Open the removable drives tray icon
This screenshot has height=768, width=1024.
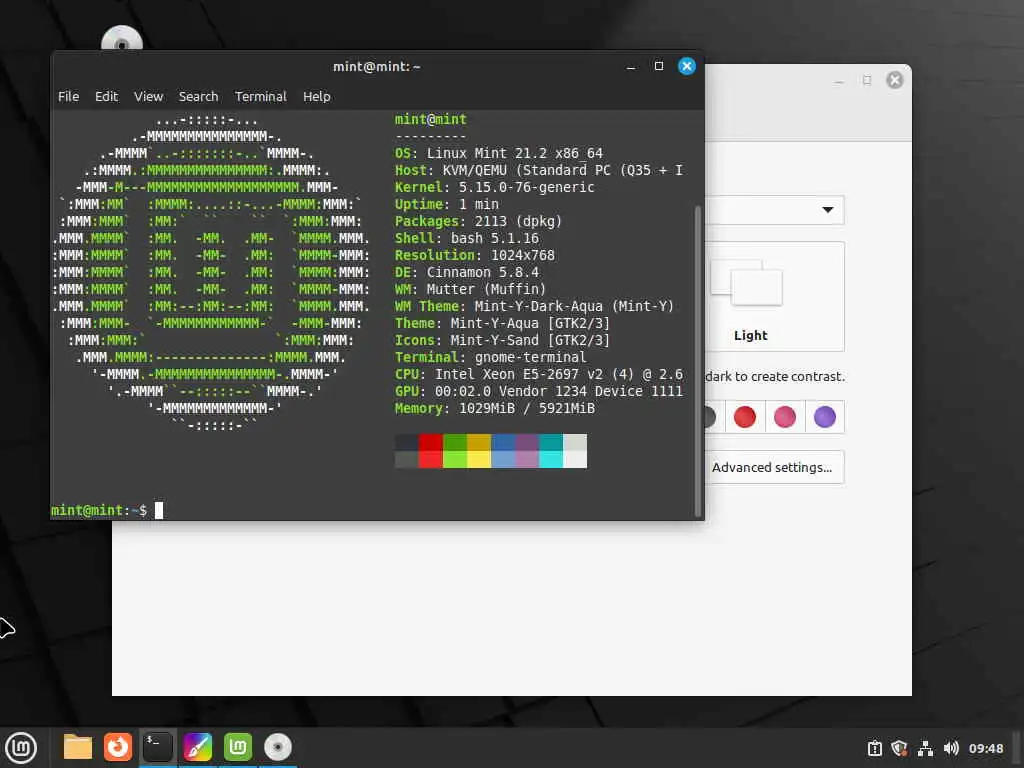click(x=874, y=748)
